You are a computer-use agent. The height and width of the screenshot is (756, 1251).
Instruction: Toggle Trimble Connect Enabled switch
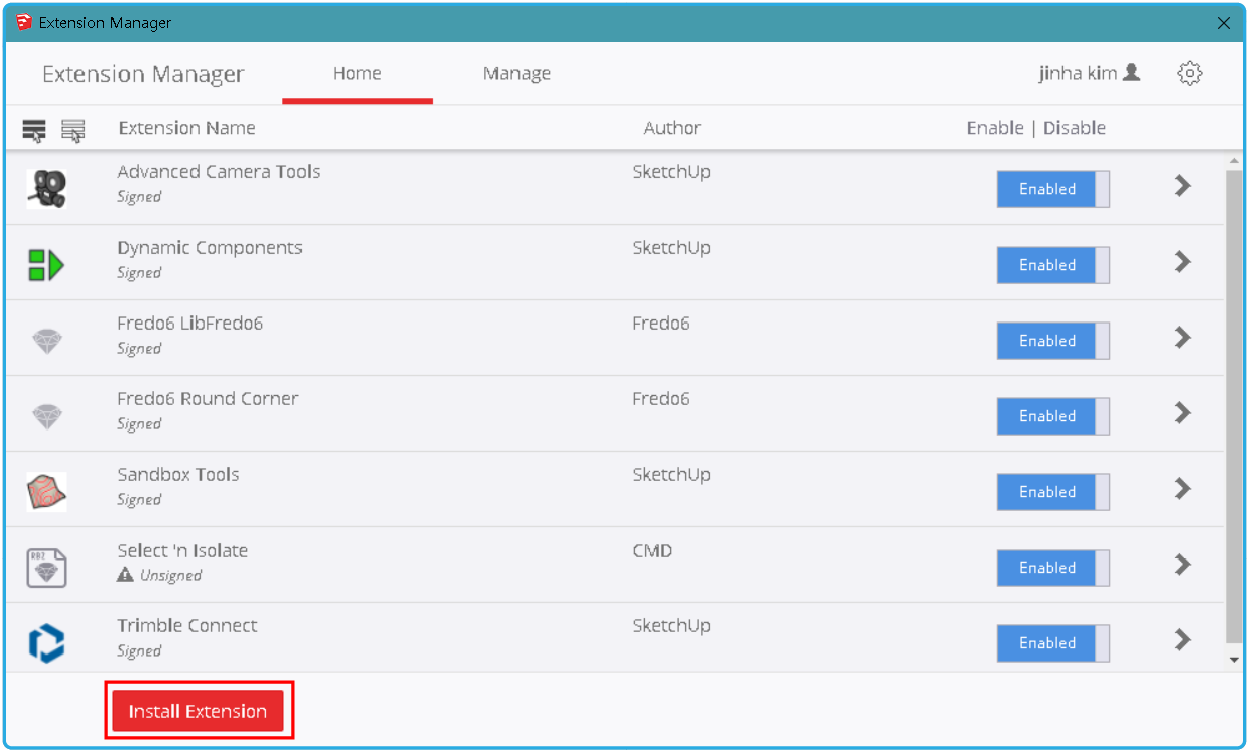[x=1053, y=643]
